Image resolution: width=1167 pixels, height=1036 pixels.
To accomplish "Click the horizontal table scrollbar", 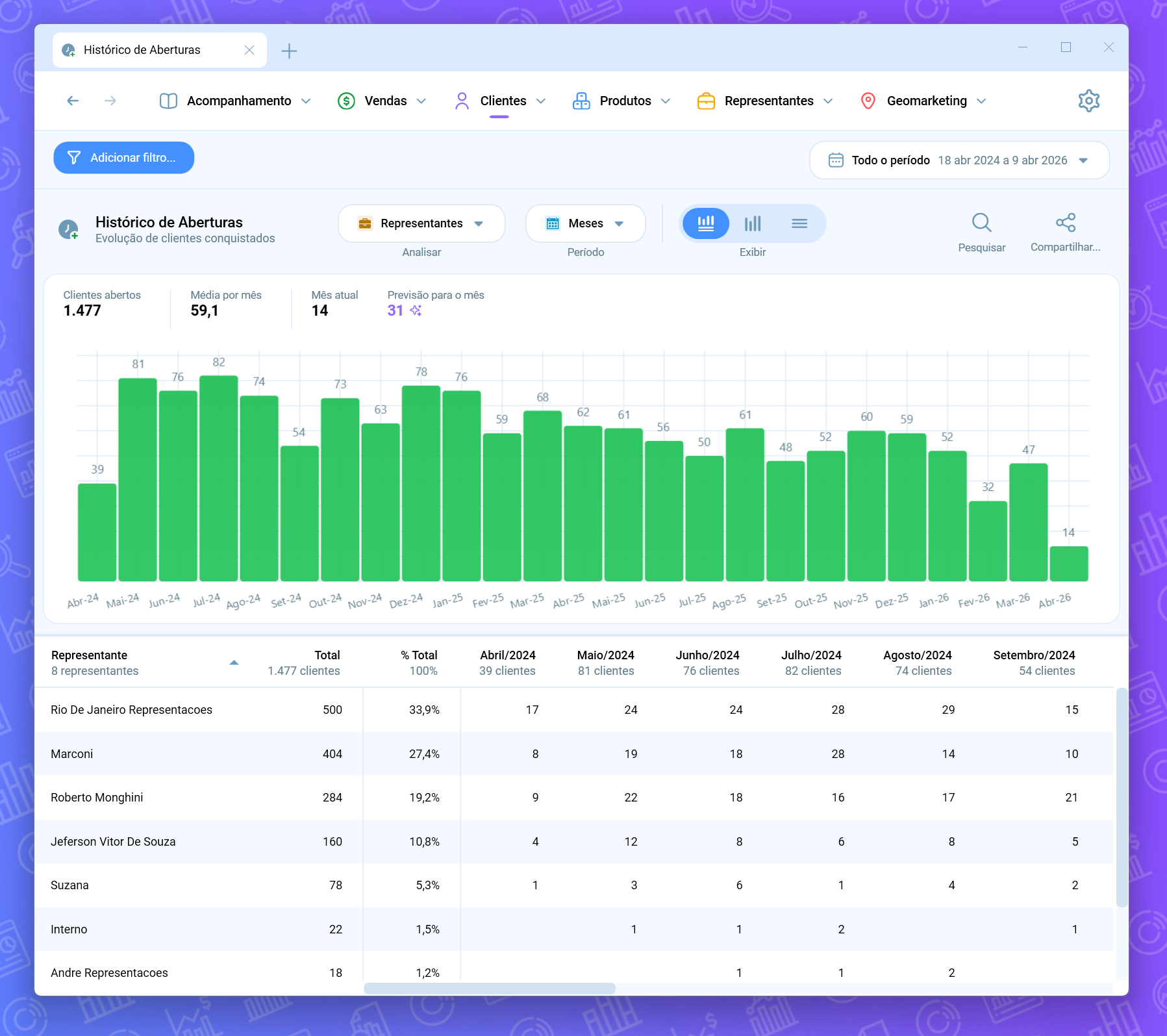I will coord(489,988).
